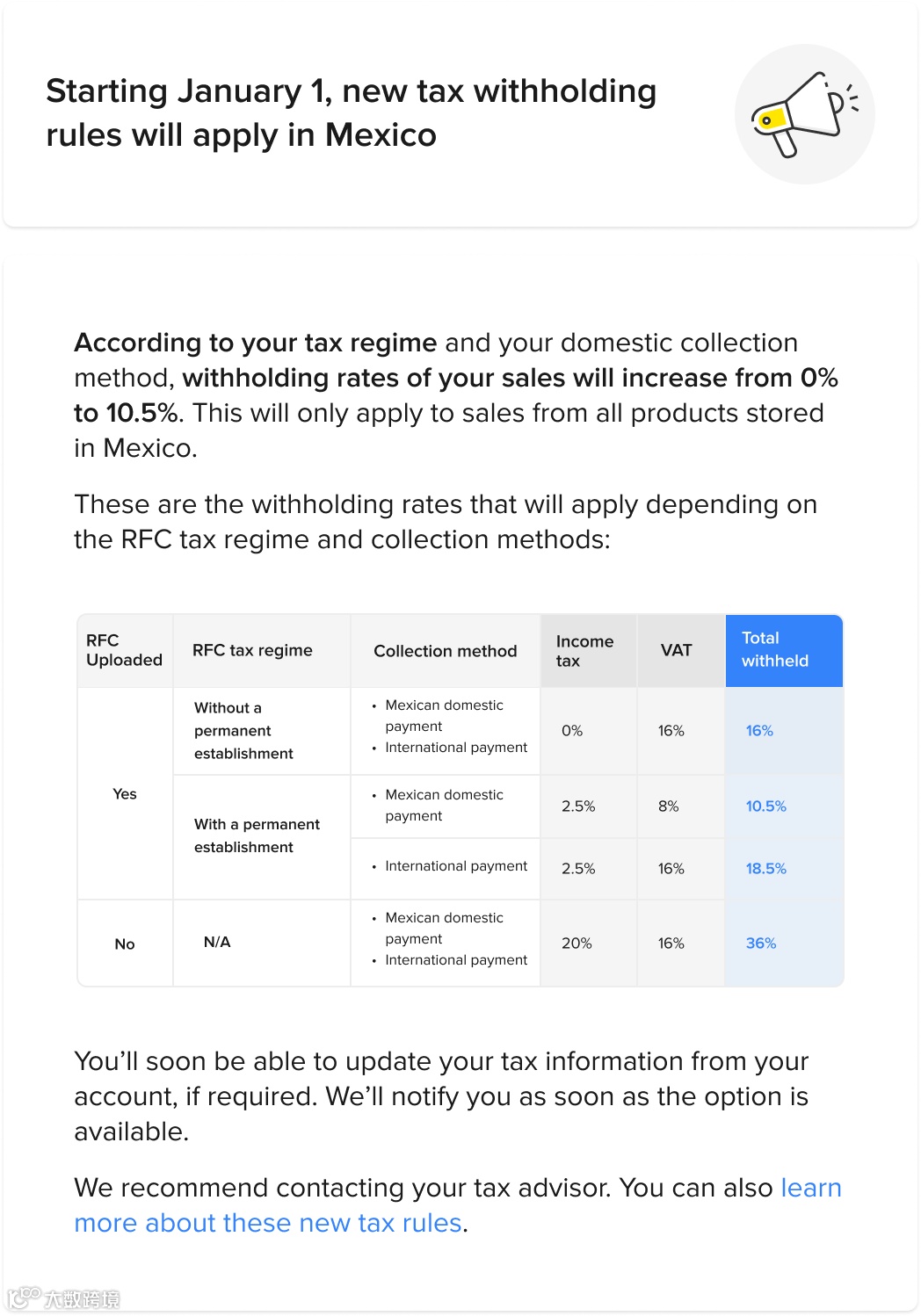Click the Income tax column header
This screenshot has height=1316, width=921.
(585, 651)
